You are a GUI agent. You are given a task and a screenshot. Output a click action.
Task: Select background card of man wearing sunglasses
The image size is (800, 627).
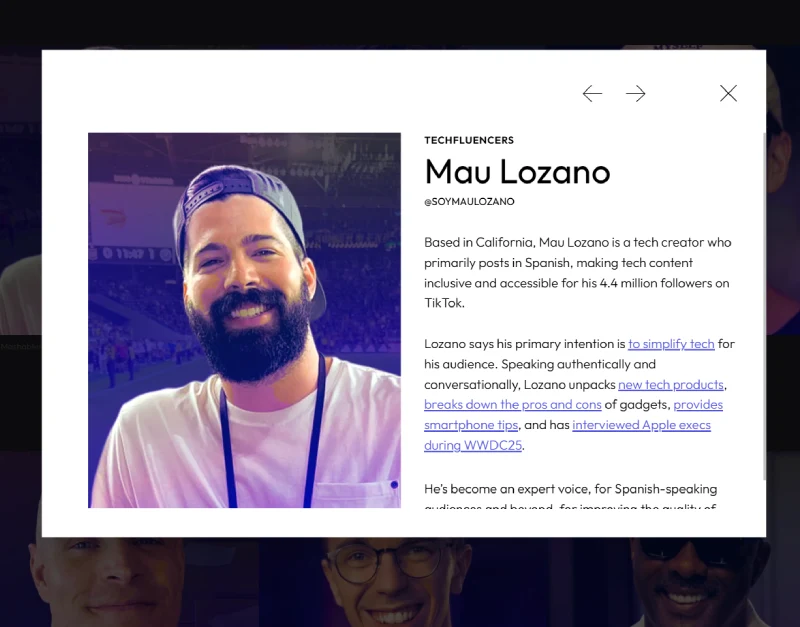point(690,582)
